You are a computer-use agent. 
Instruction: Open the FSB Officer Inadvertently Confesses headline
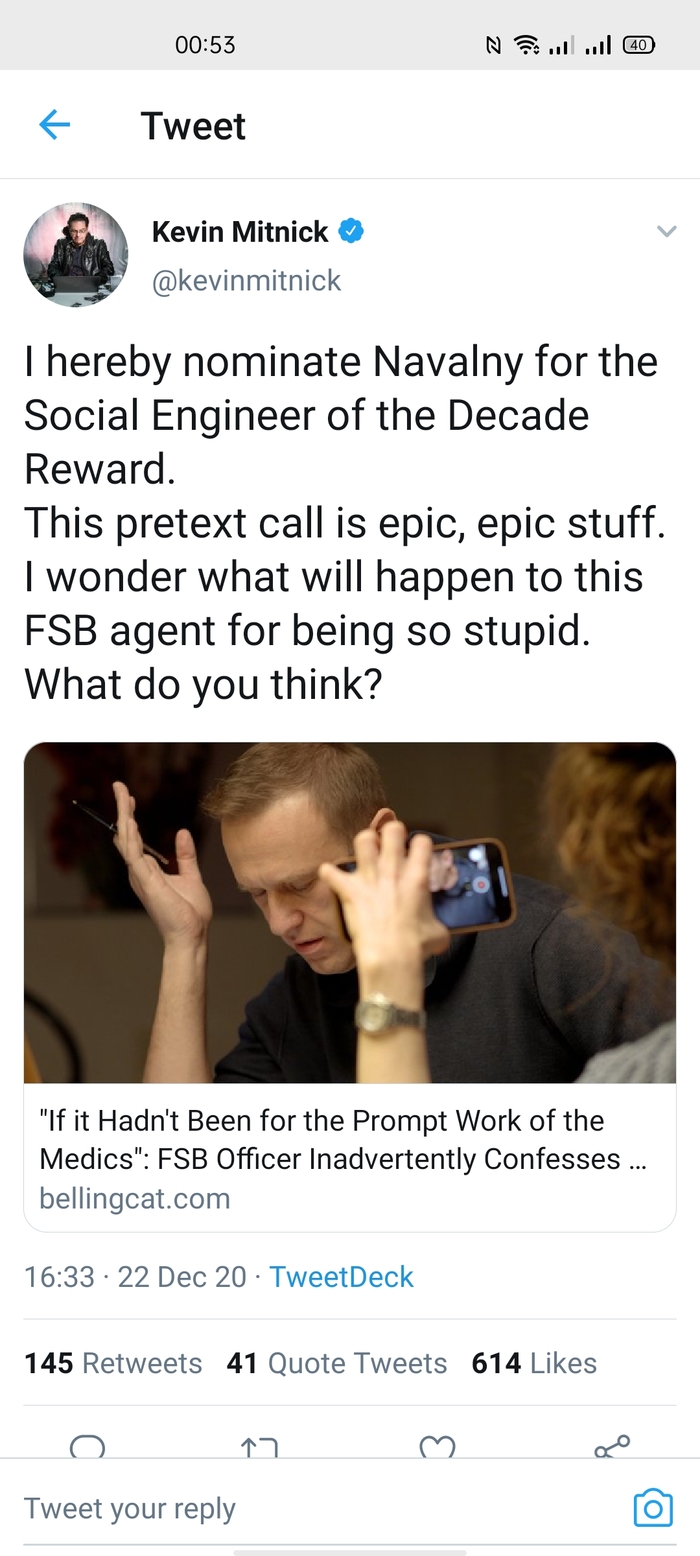[x=343, y=1139]
